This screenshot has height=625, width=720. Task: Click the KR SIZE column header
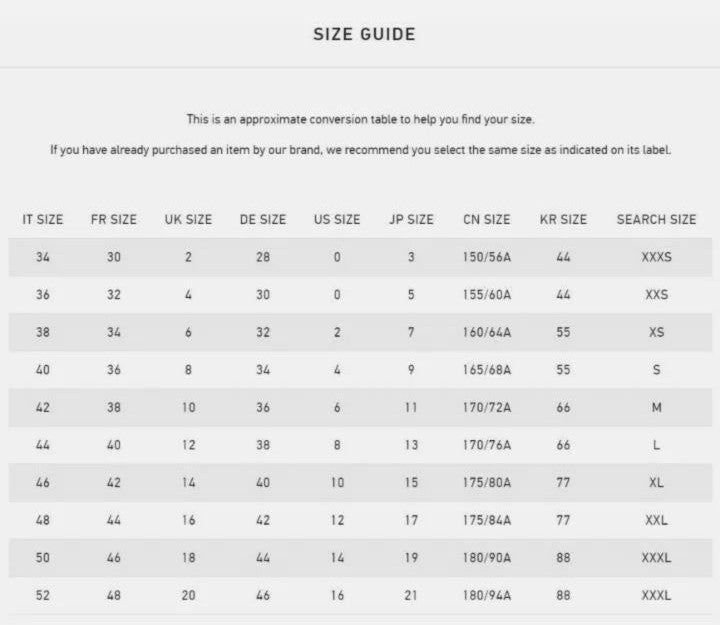(x=563, y=220)
